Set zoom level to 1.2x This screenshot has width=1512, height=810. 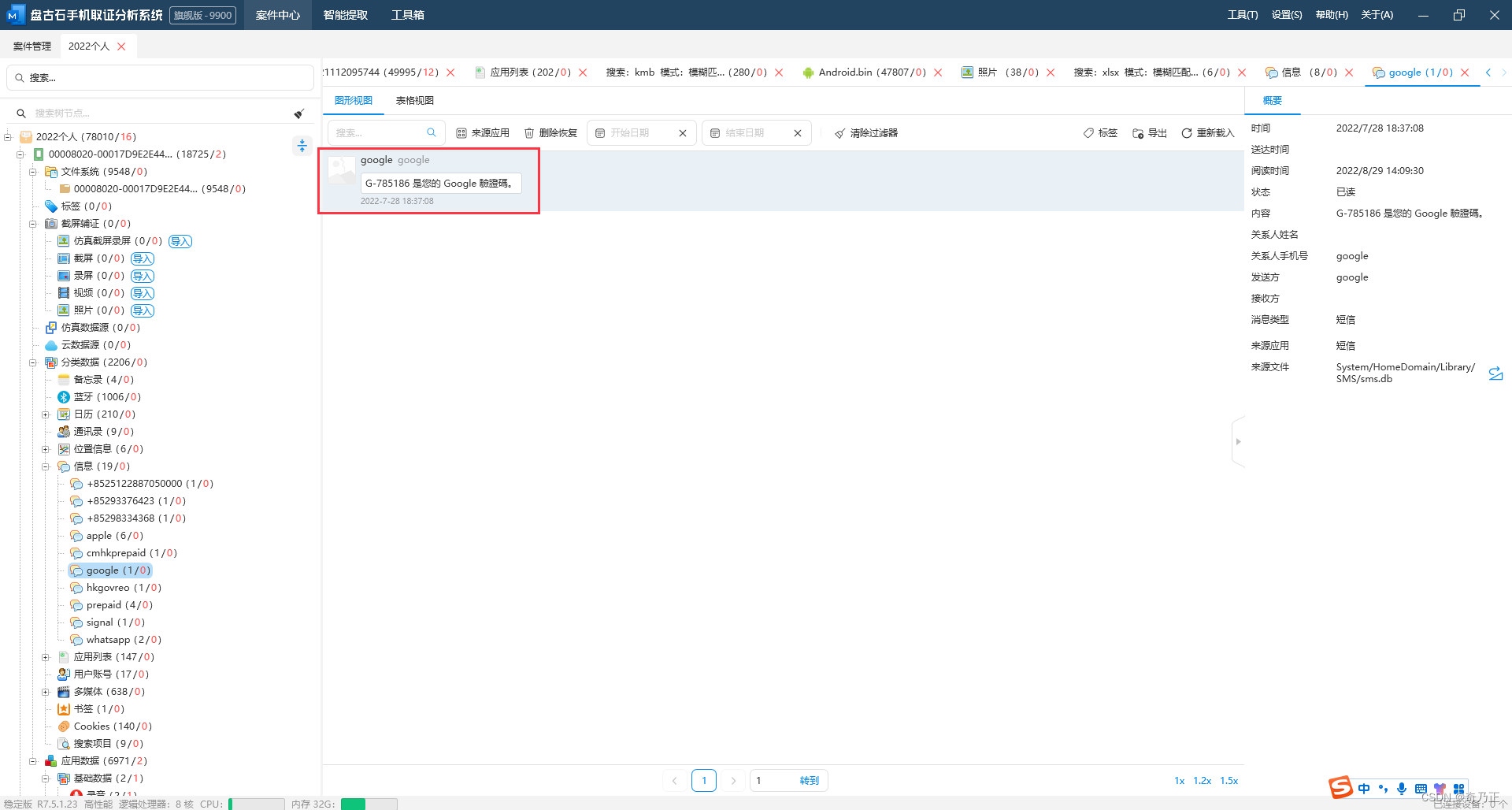pos(1203,781)
